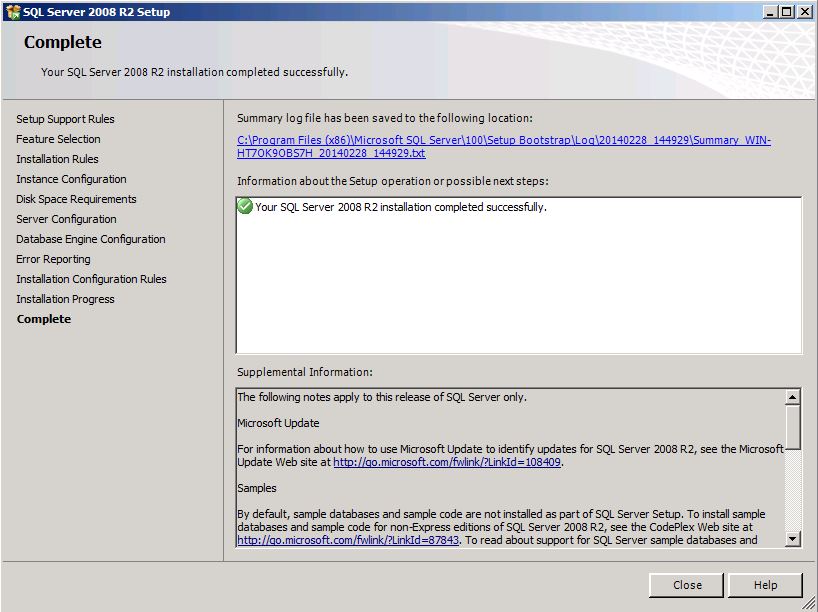Click the green success checkmark icon

(245, 207)
